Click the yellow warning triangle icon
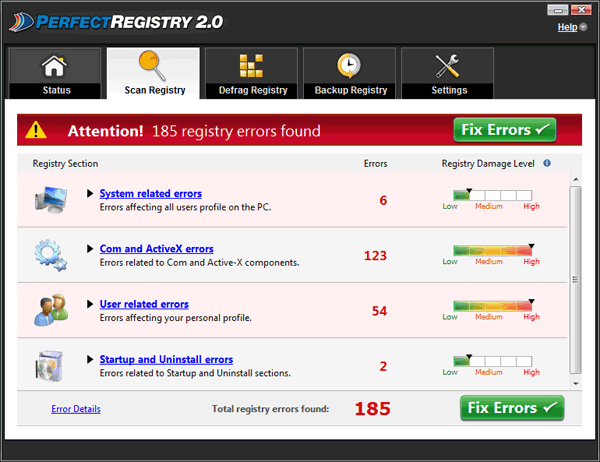This screenshot has height=462, width=600. tap(37, 130)
